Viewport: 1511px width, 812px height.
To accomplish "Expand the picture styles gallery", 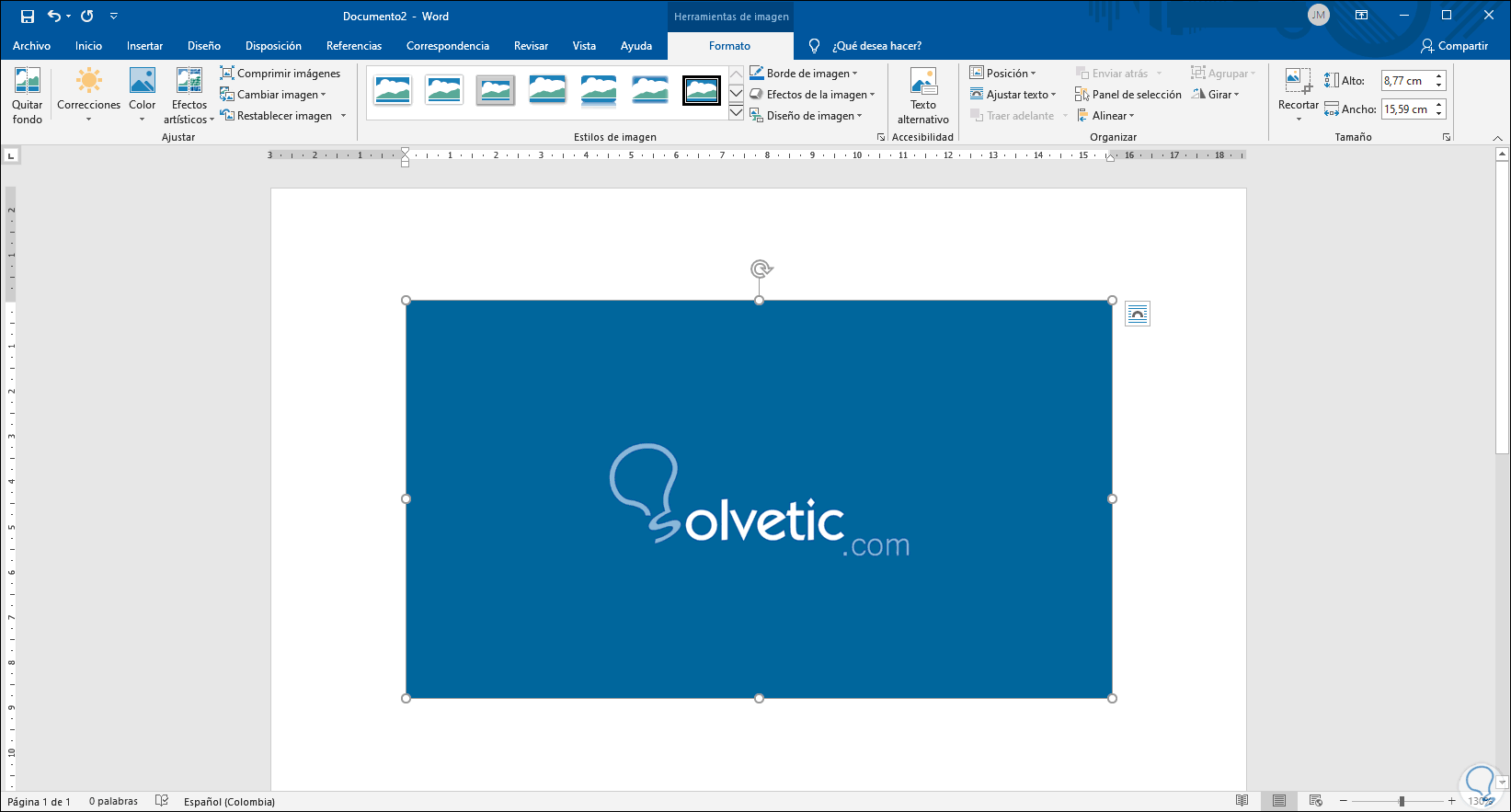I will click(x=736, y=113).
